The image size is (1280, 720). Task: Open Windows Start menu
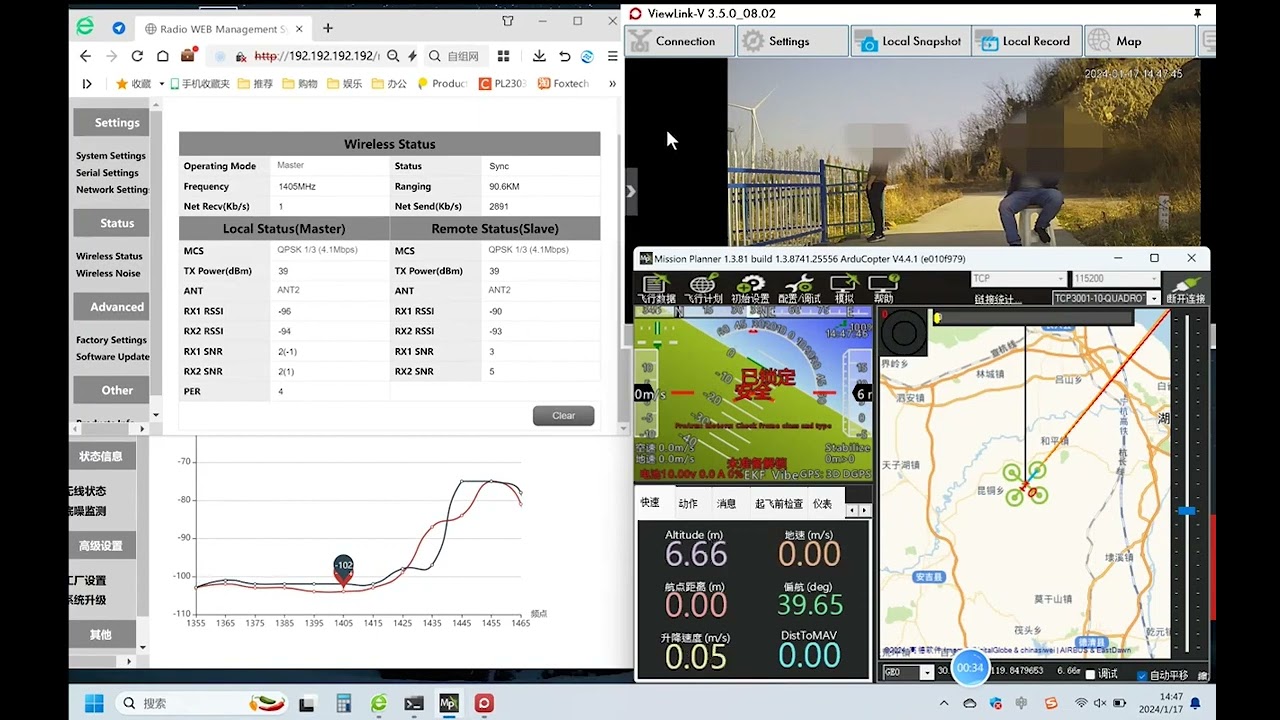click(94, 703)
